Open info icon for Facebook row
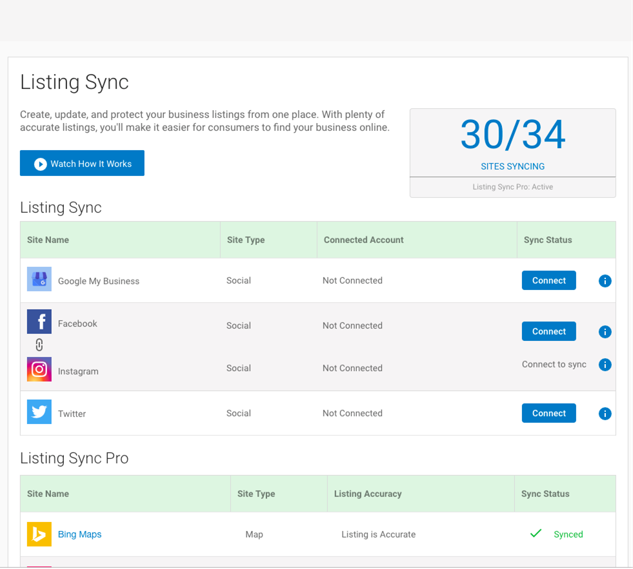633x569 pixels. click(x=604, y=332)
